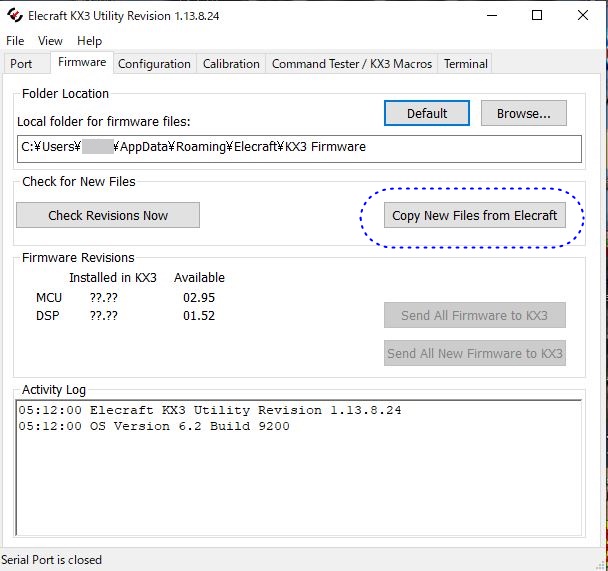Minimize the KX3 Utility window

click(492, 16)
